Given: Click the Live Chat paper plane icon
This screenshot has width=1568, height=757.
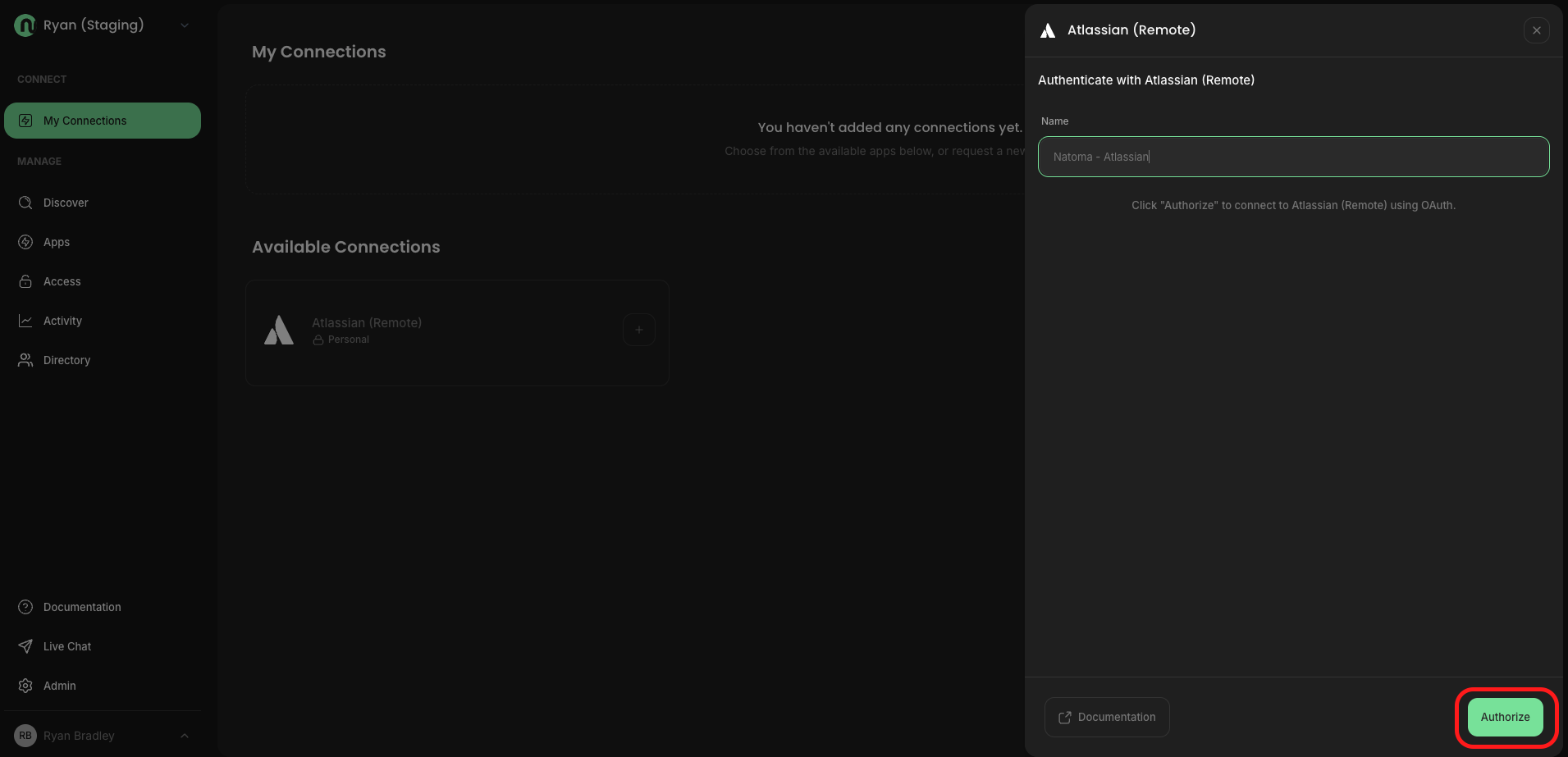Looking at the screenshot, I should tap(25, 646).
